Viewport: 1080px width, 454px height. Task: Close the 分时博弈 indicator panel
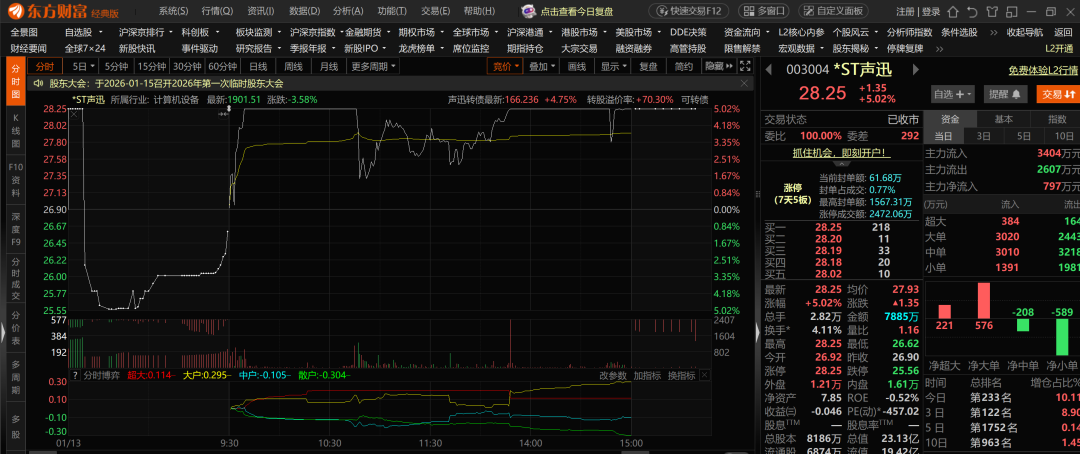click(x=704, y=375)
